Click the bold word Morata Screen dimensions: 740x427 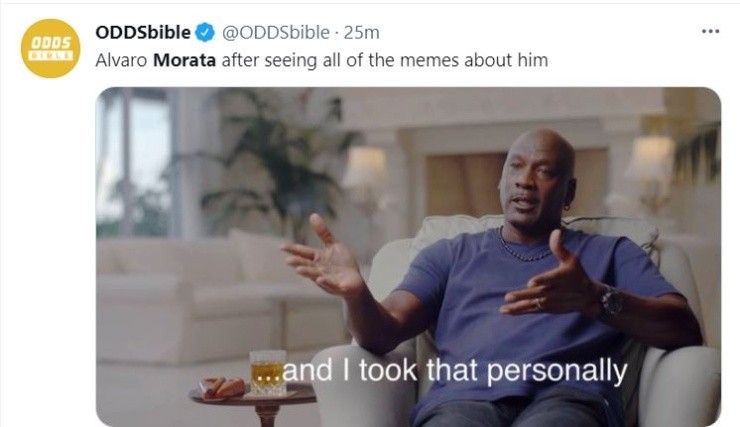[185, 60]
